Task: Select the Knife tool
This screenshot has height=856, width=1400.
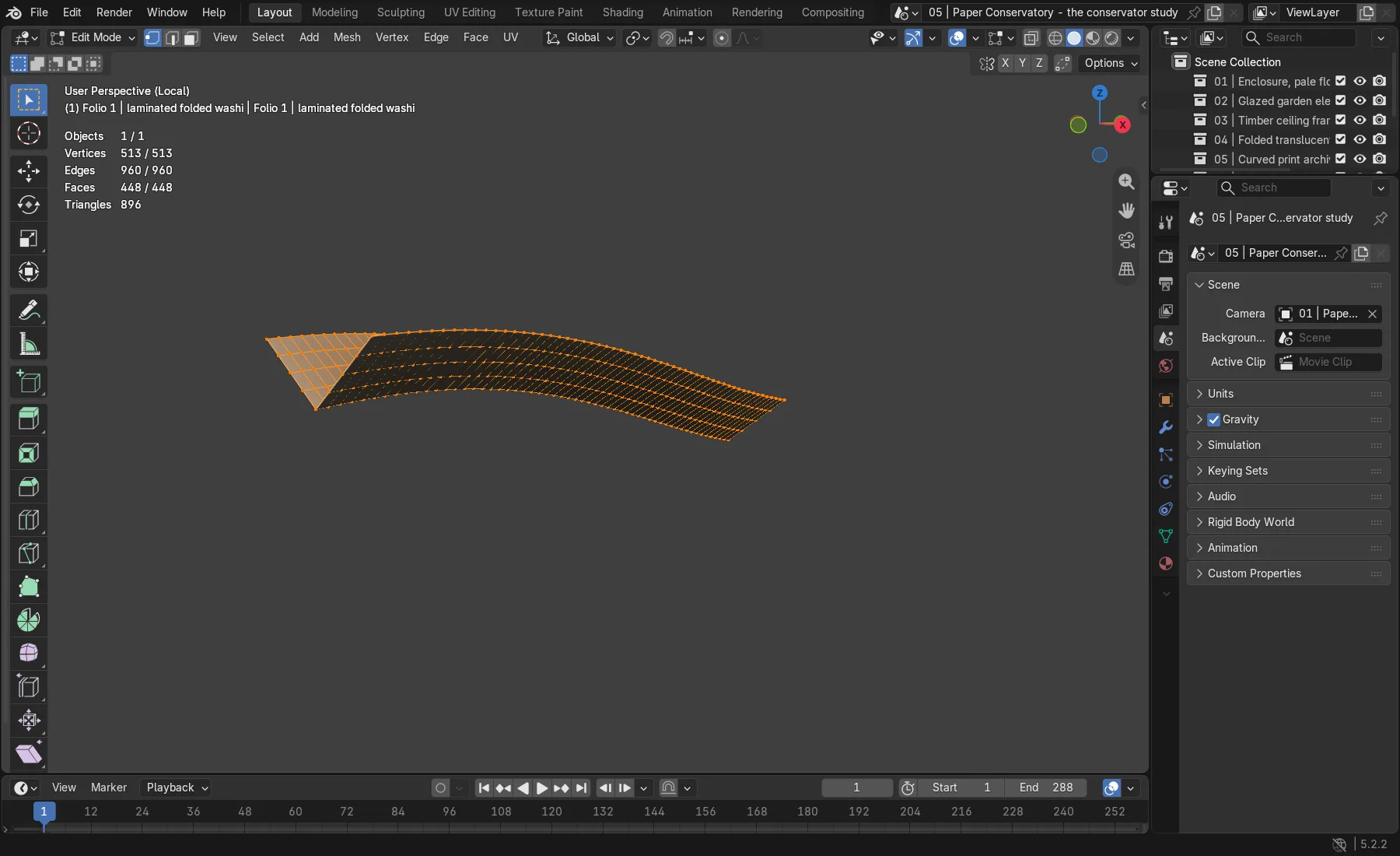Action: coord(29,553)
